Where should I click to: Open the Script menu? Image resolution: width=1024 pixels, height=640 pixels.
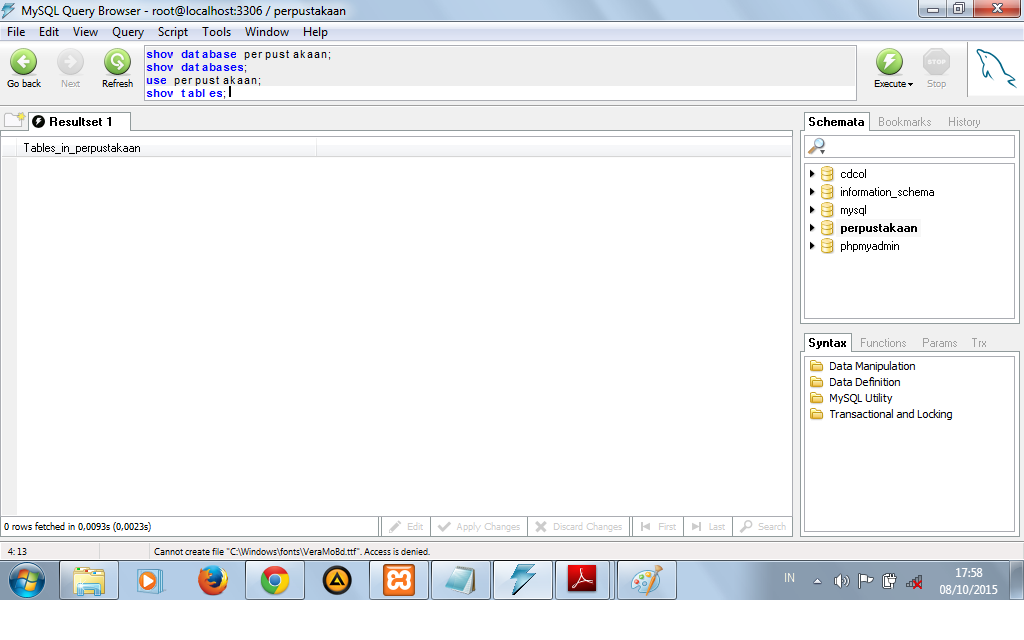[172, 32]
